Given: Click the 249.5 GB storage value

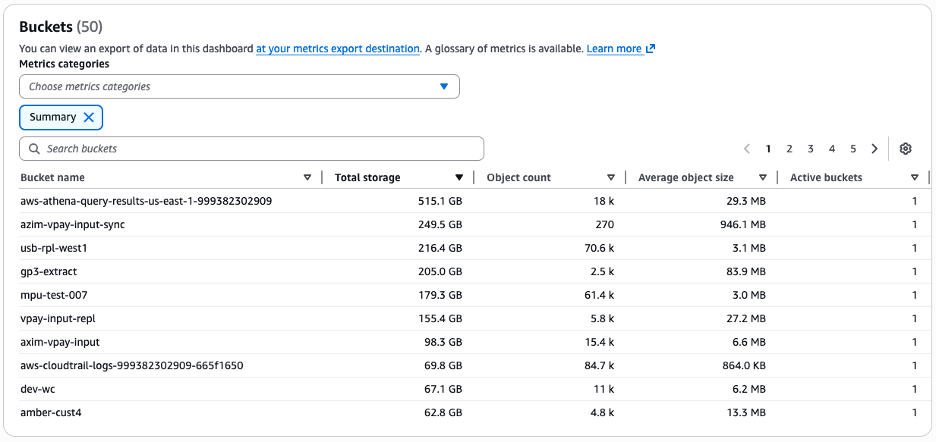Looking at the screenshot, I should (439, 225).
